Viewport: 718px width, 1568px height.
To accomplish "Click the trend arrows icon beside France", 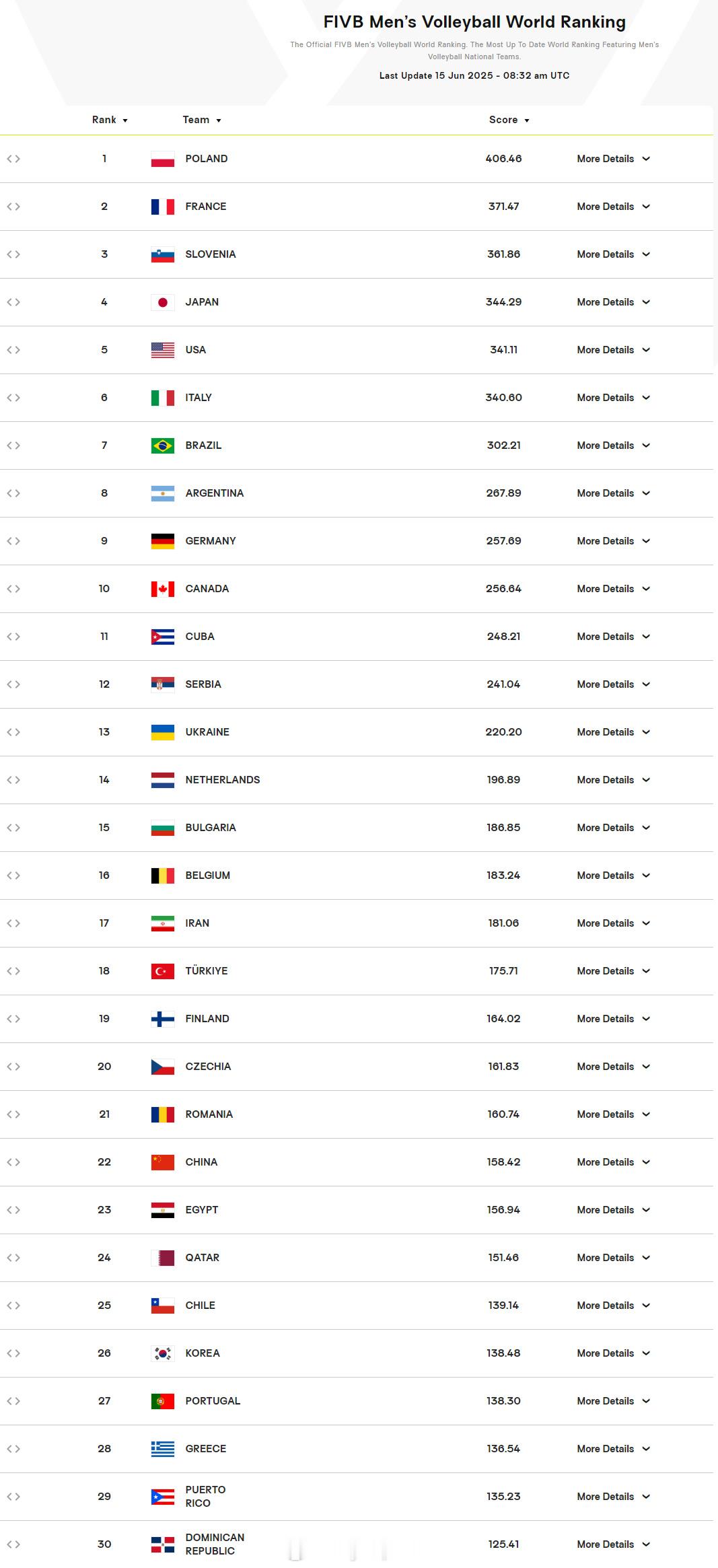I will (13, 207).
